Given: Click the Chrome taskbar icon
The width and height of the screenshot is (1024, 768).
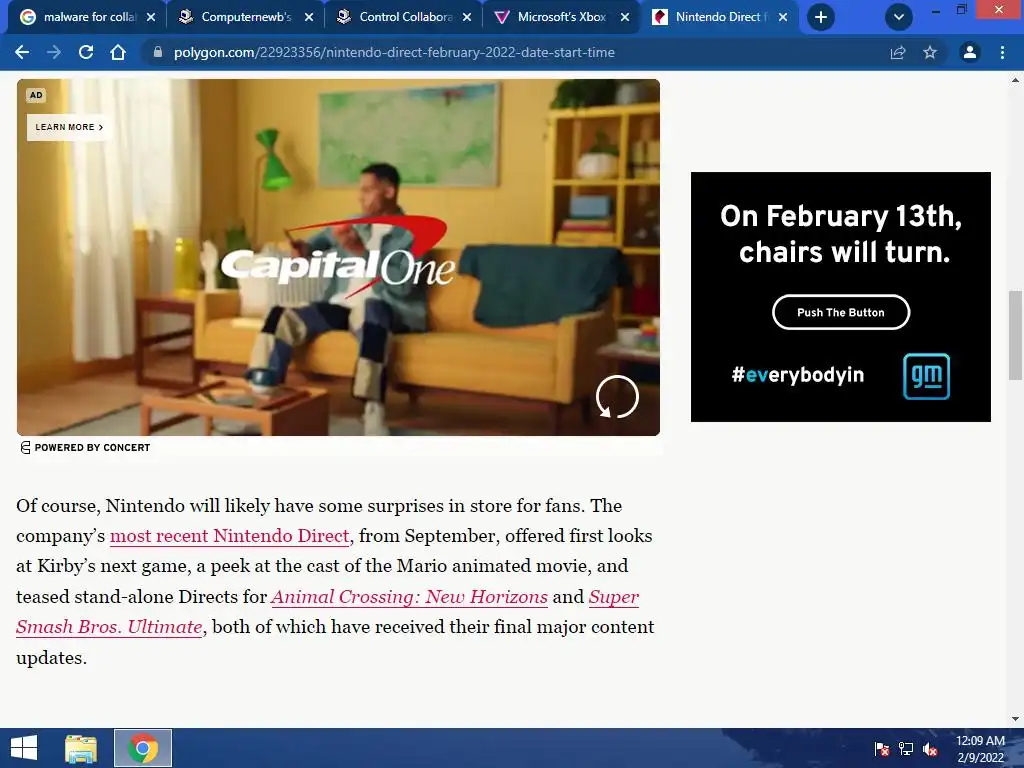Looking at the screenshot, I should click(x=142, y=748).
